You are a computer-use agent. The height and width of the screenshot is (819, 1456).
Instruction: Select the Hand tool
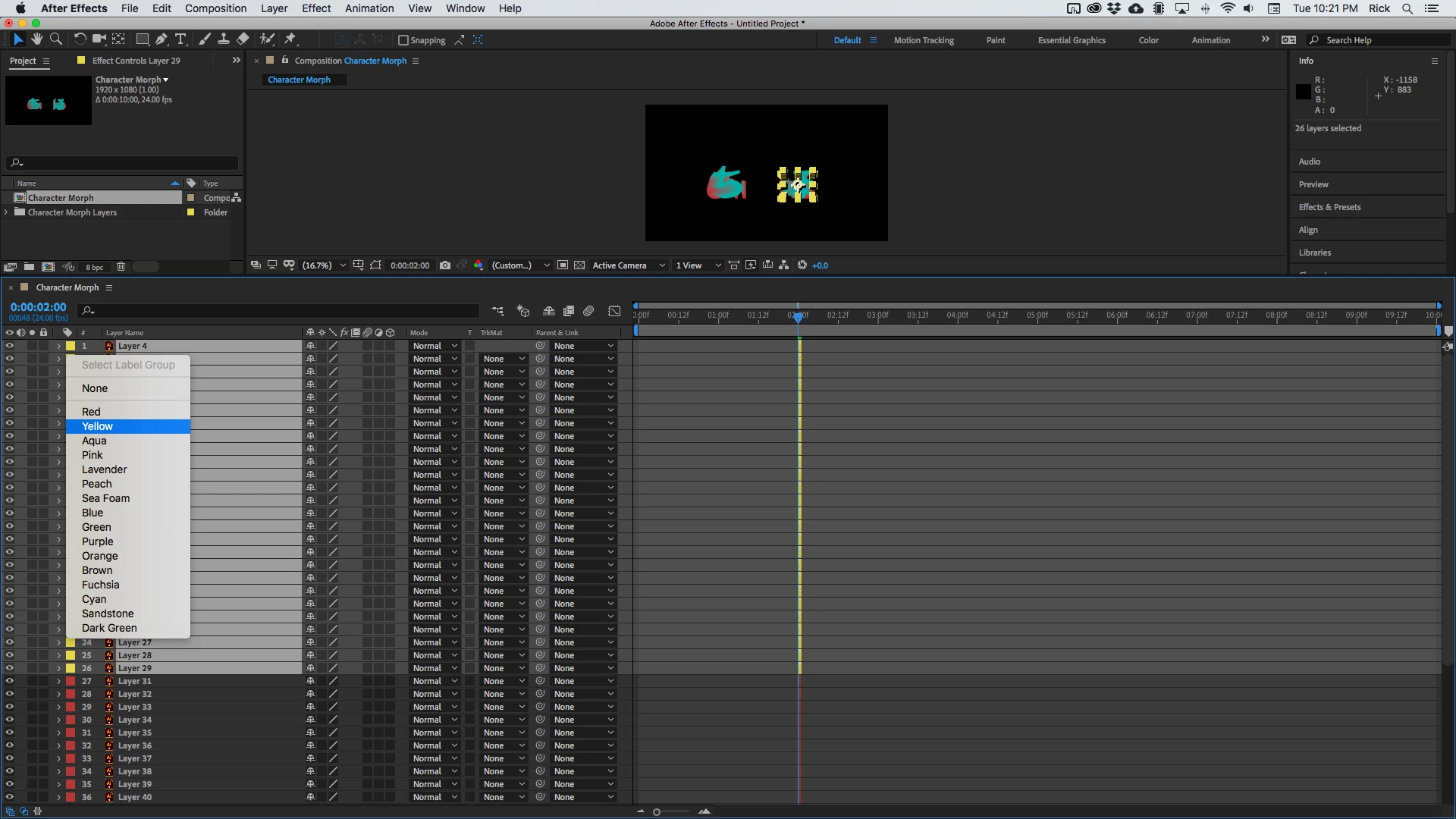(x=36, y=39)
